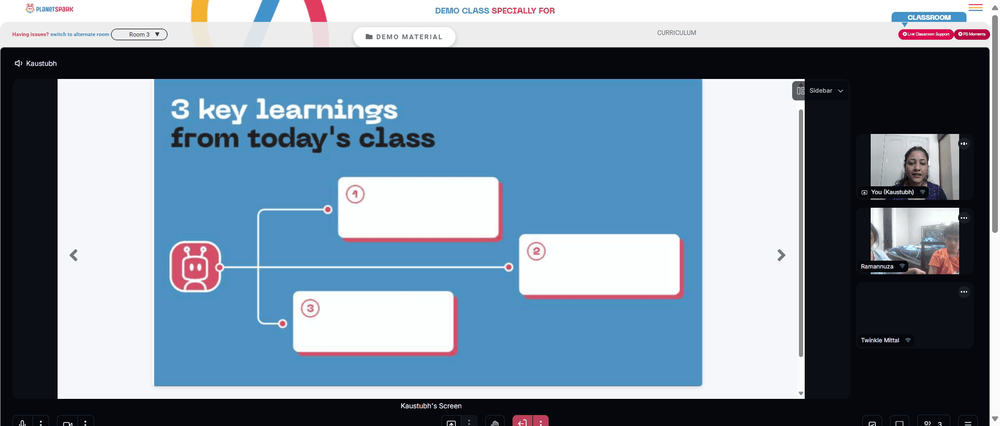Click the shared screen vertical scrollbar

[x=801, y=233]
